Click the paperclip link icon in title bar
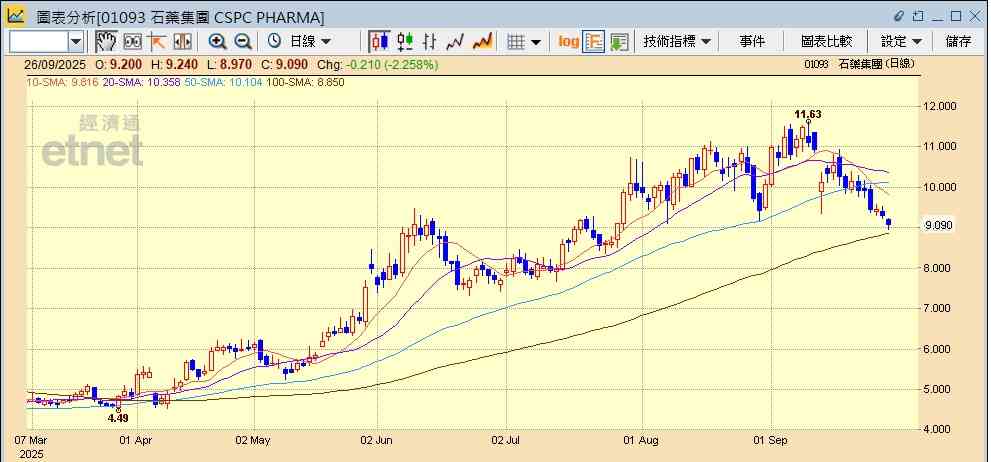The height and width of the screenshot is (462, 991). coord(899,15)
